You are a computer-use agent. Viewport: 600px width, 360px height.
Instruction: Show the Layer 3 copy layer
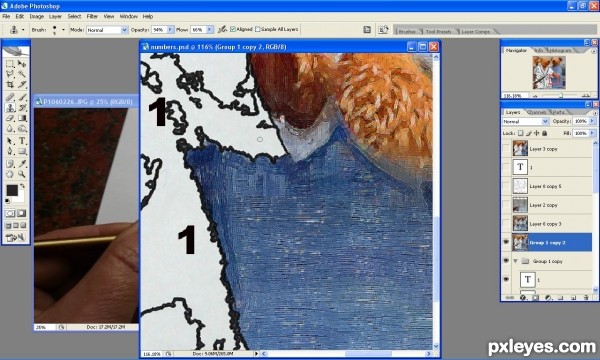coord(506,148)
